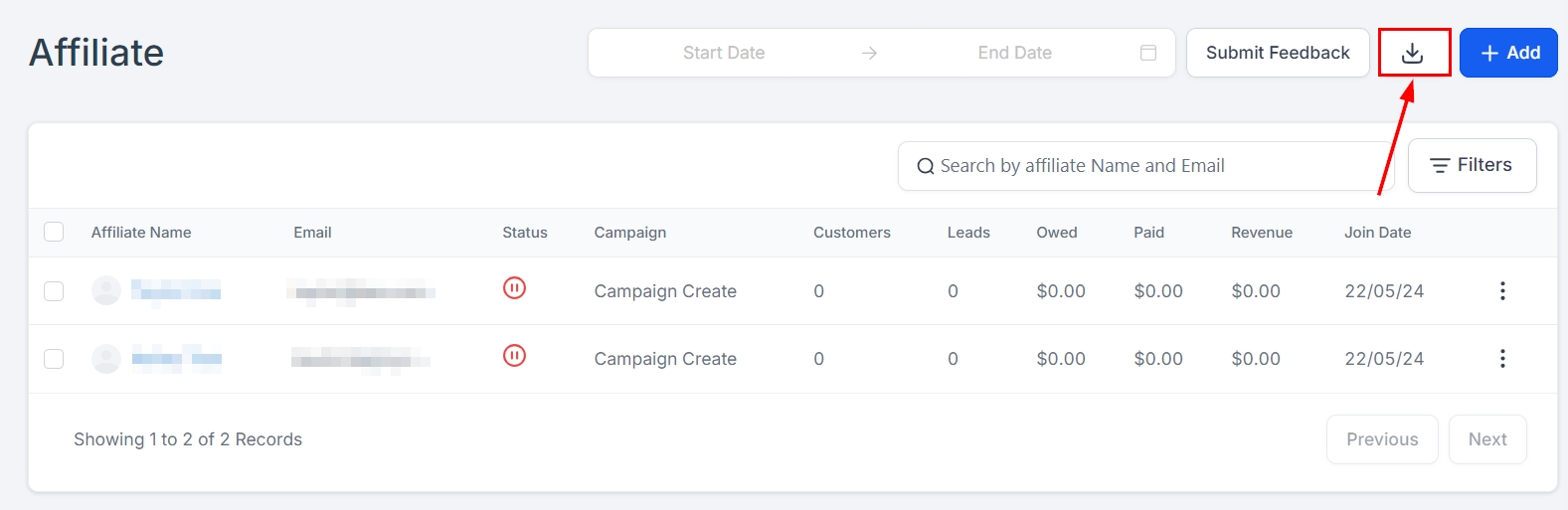Open the Filters panel
Viewport: 1568px width, 510px height.
tap(1472, 165)
